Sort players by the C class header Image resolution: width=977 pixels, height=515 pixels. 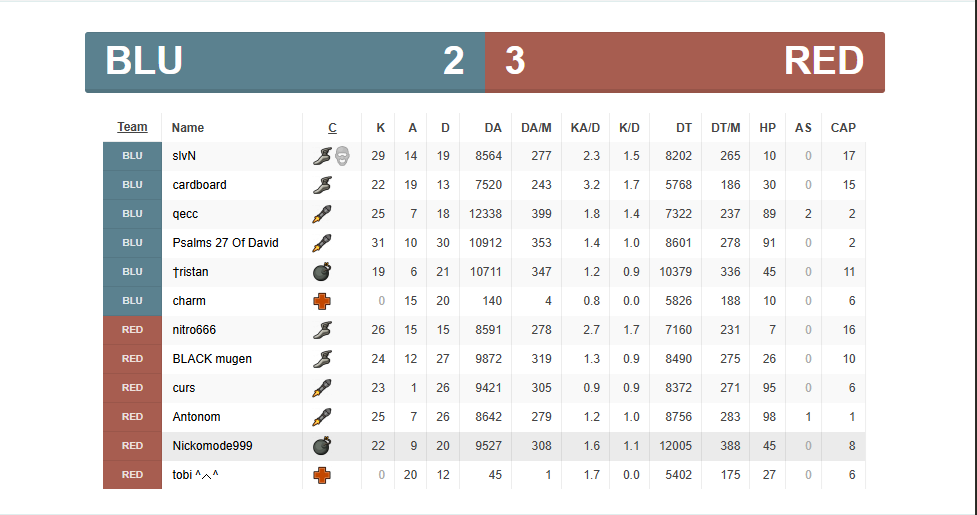coord(332,128)
